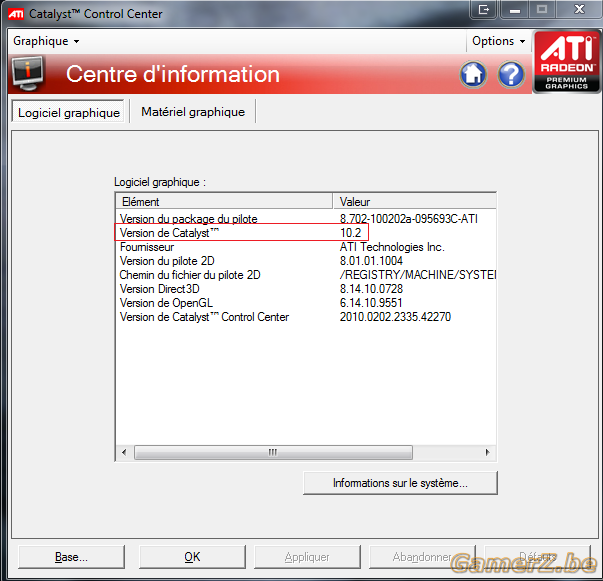
Task: Click the Abandonner button
Action: [x=422, y=556]
